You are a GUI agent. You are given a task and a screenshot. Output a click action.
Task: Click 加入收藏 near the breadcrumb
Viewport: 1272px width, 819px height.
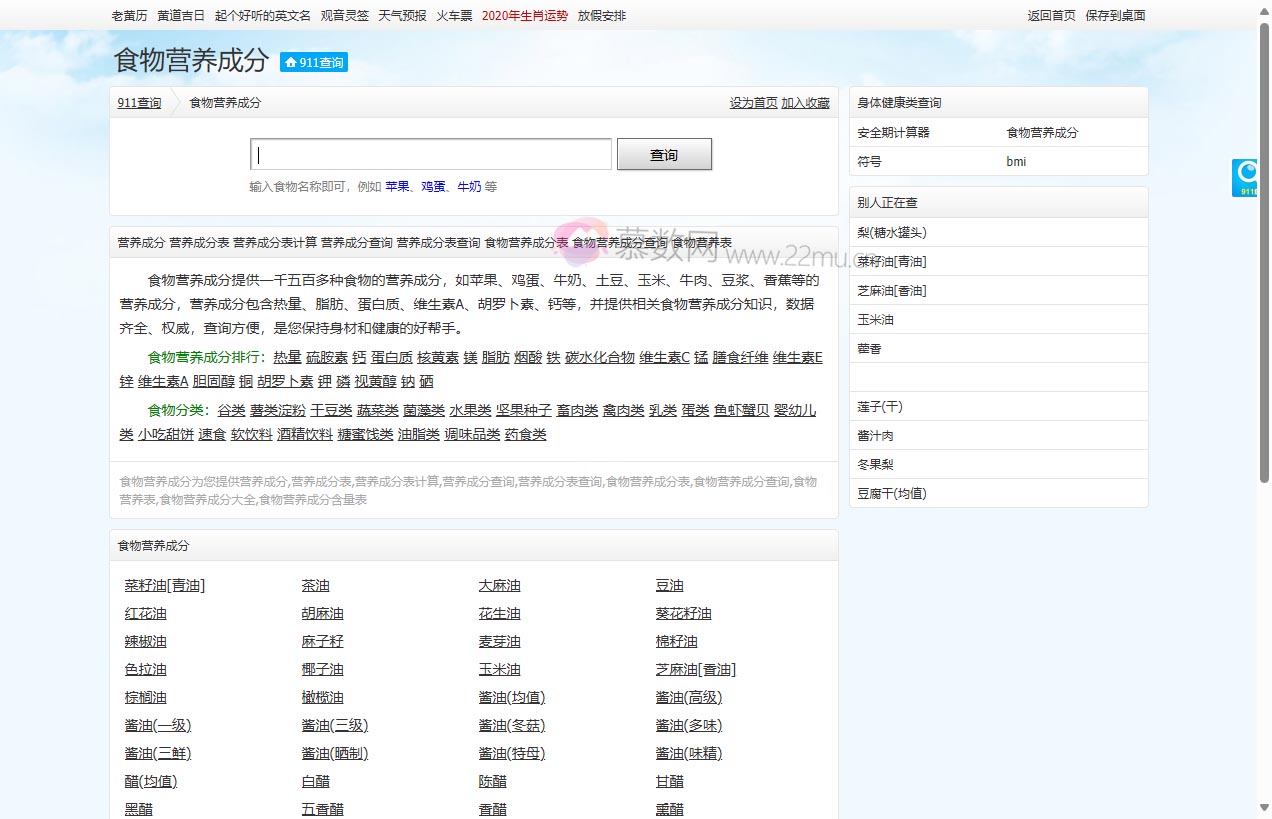click(806, 103)
